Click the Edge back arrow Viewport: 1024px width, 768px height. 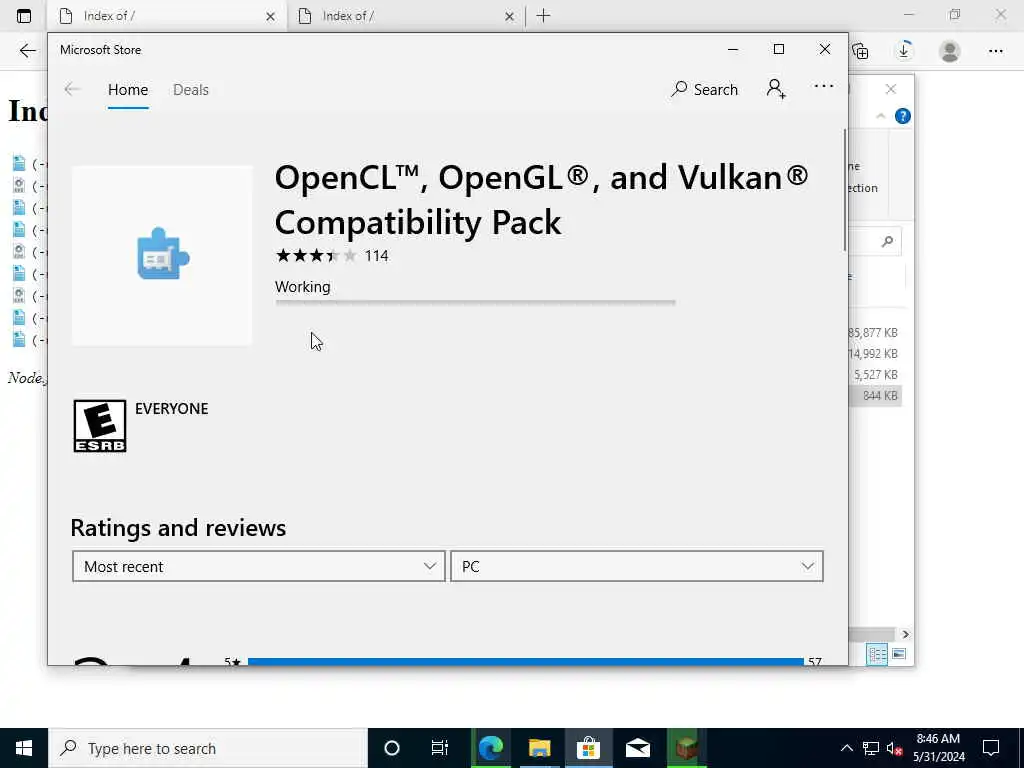[x=27, y=50]
